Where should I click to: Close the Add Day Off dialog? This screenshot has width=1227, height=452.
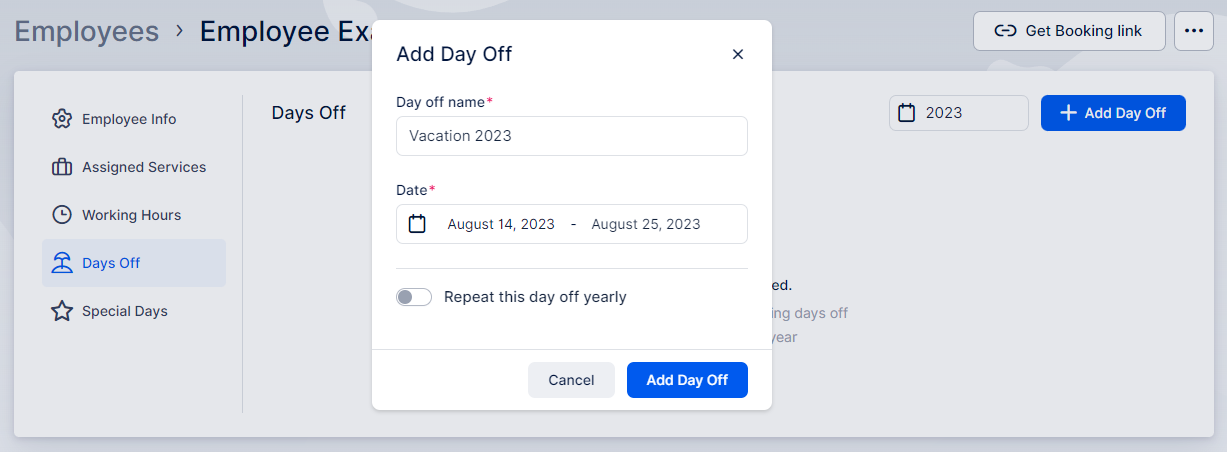click(x=738, y=54)
